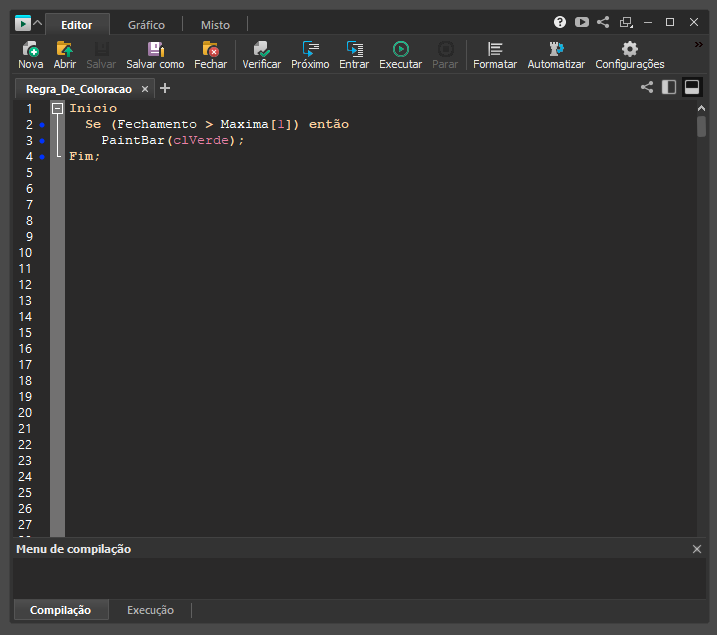
Task: Open a file with the Abrir icon
Action: click(x=64, y=55)
